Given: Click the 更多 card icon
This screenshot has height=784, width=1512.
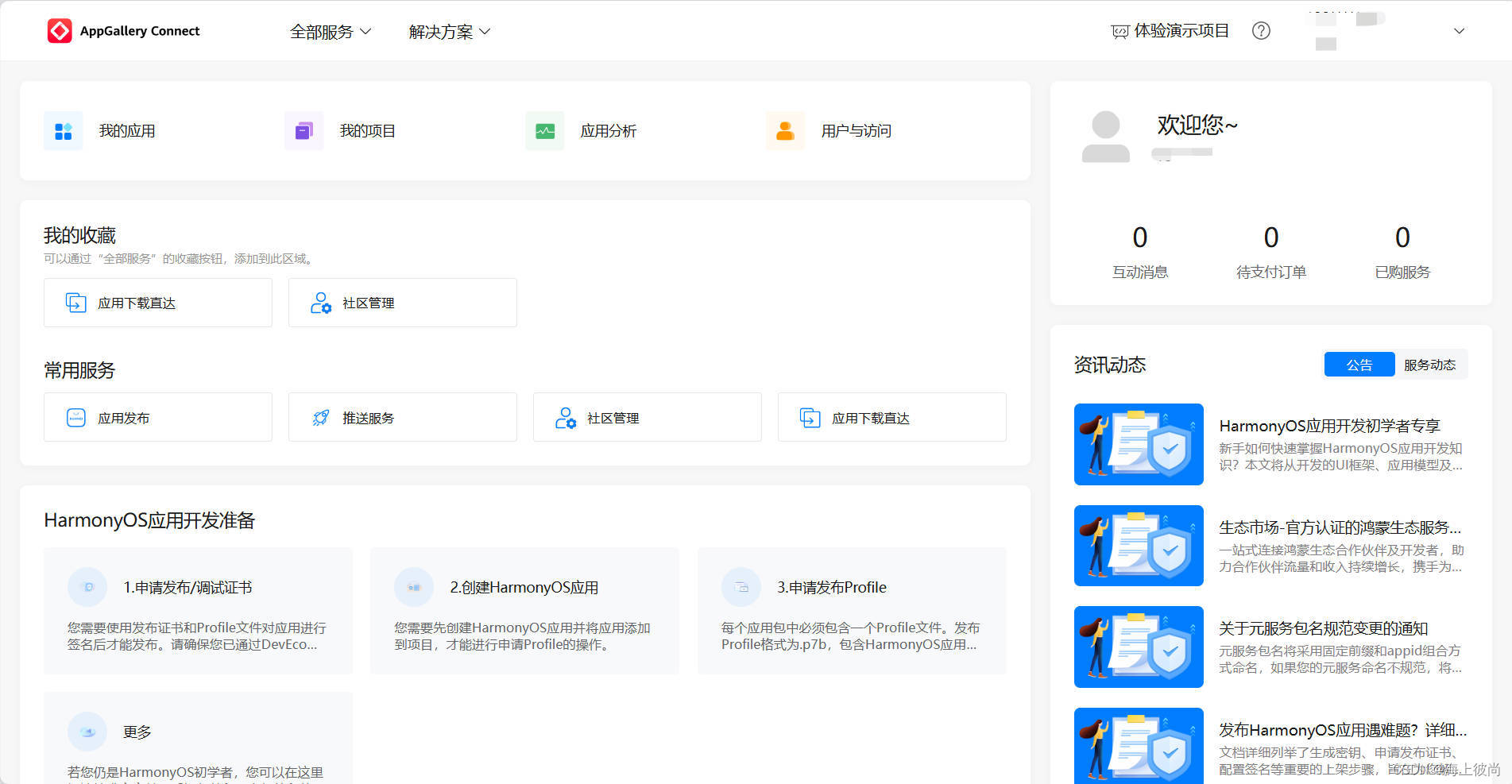Looking at the screenshot, I should click(87, 732).
